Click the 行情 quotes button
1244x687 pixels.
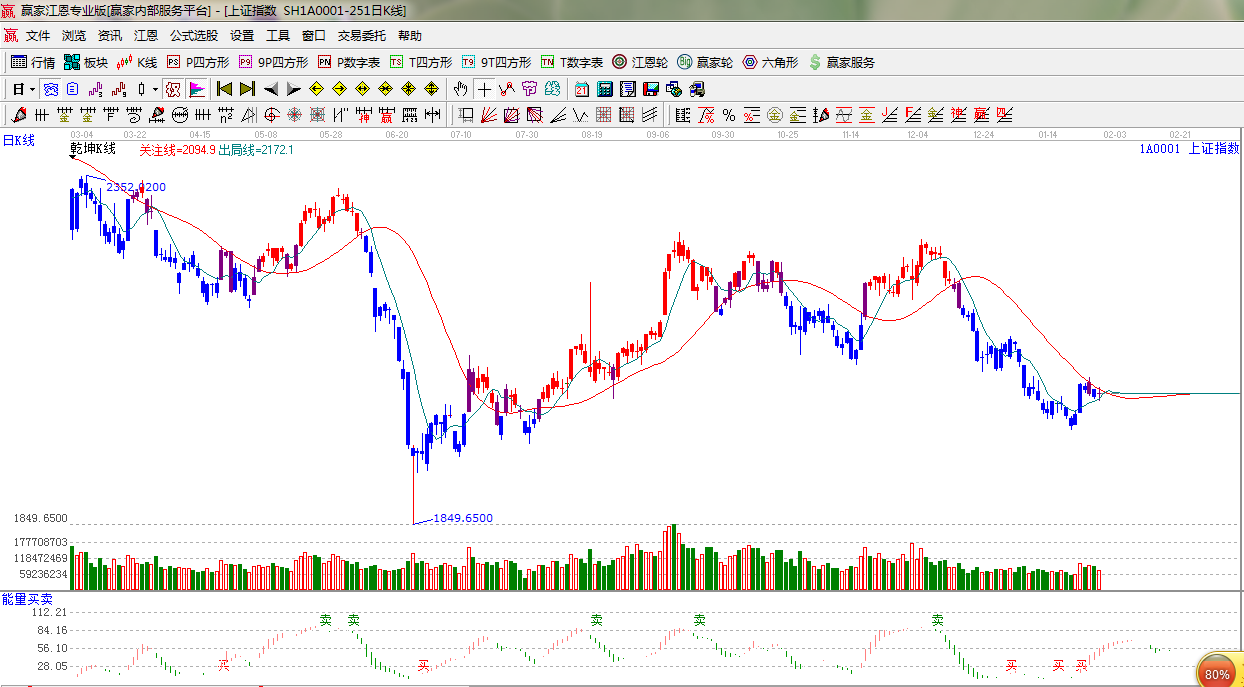pos(33,62)
